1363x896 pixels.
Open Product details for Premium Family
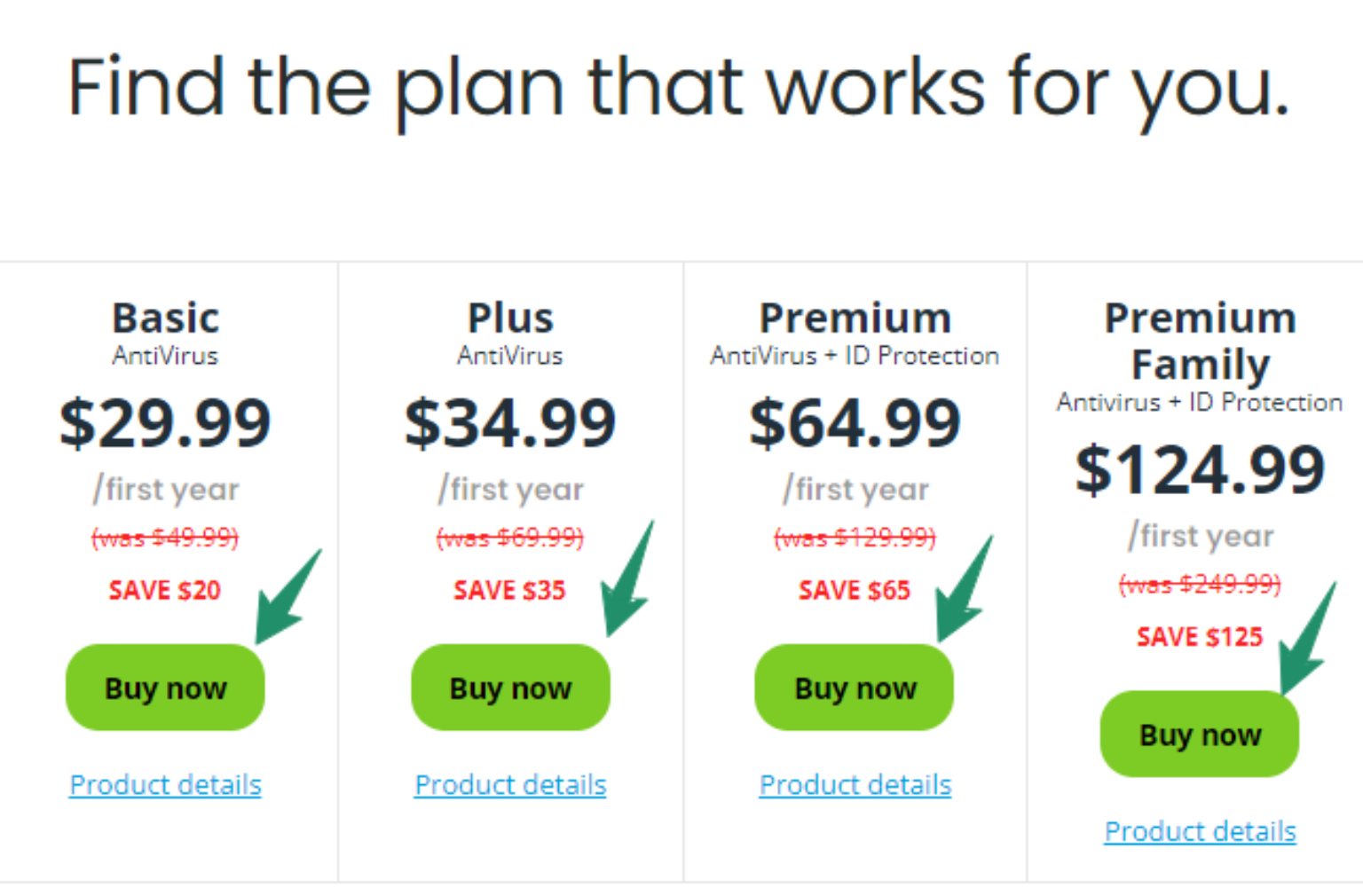pos(1199,831)
